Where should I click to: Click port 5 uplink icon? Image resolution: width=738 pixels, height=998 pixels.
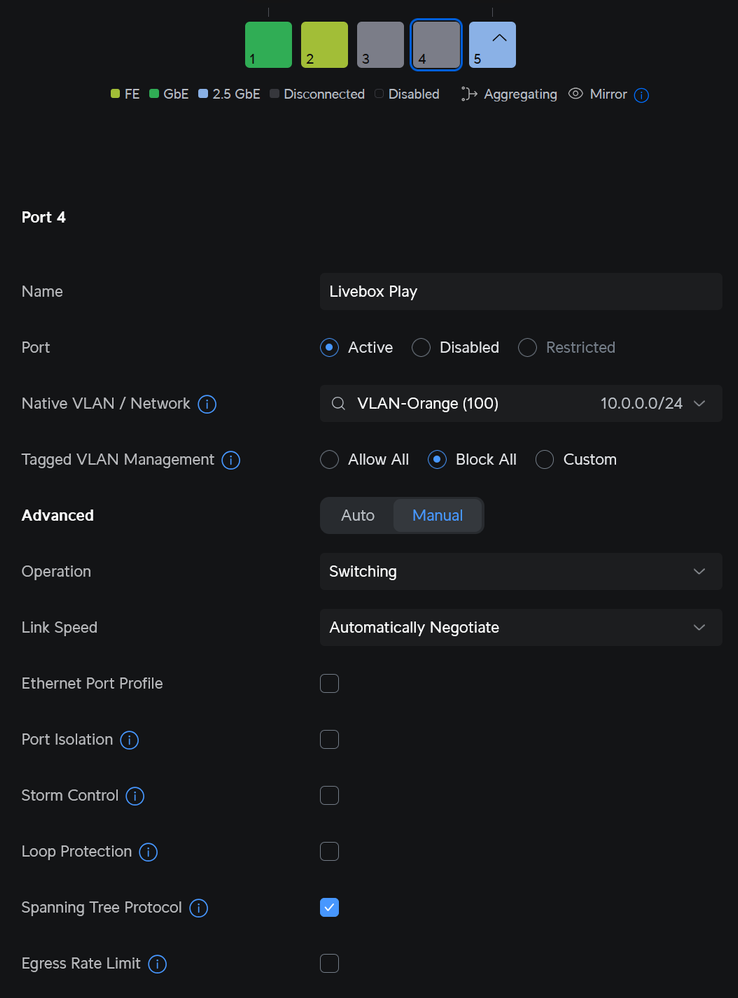click(x=500, y=37)
